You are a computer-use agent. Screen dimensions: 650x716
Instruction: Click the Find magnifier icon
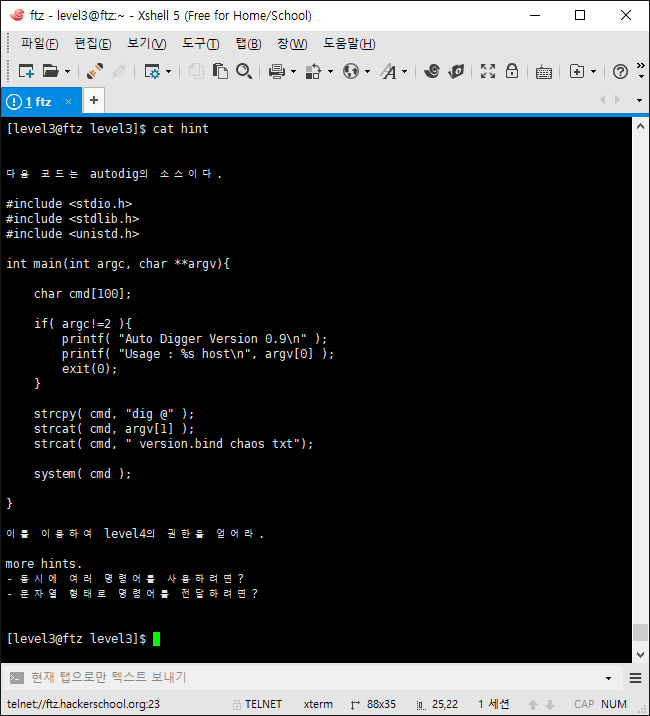(244, 71)
